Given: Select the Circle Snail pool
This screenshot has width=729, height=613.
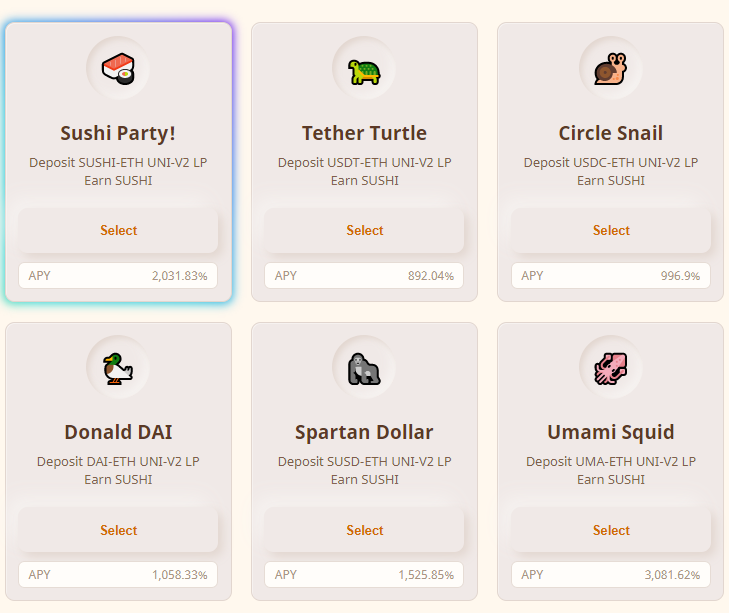Looking at the screenshot, I should [x=611, y=230].
